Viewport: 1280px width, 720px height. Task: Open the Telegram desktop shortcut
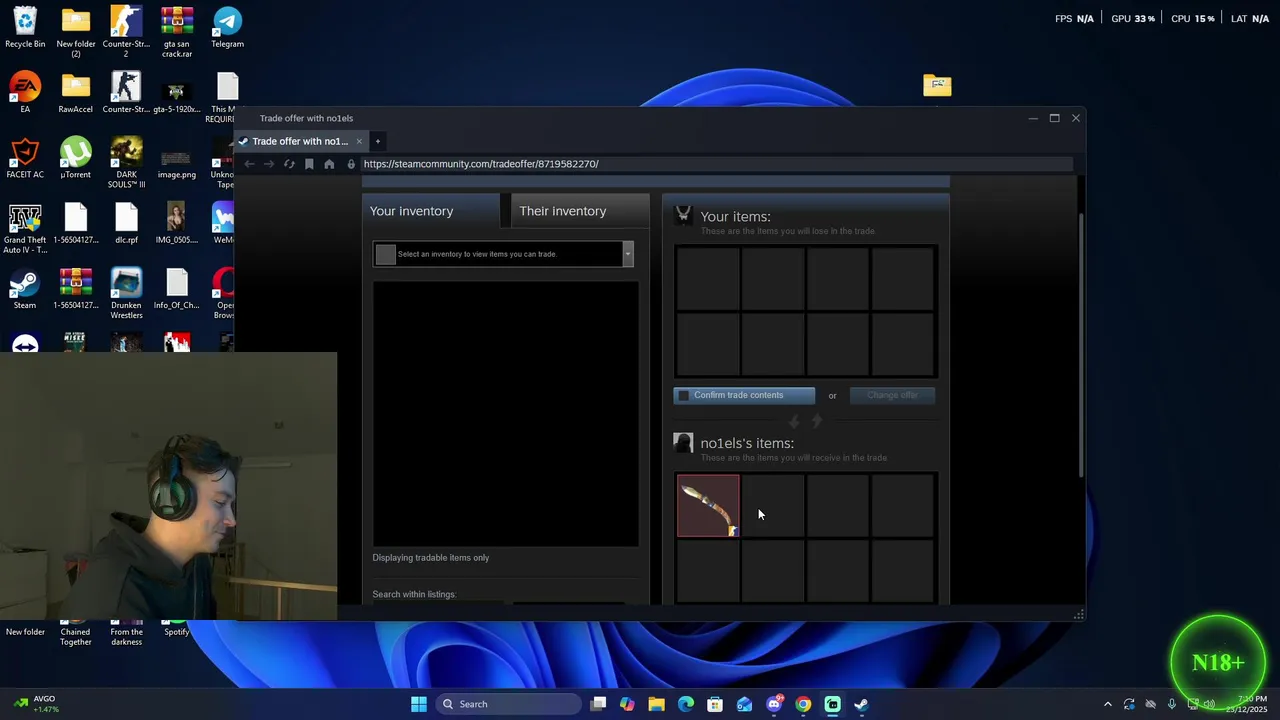click(x=227, y=27)
